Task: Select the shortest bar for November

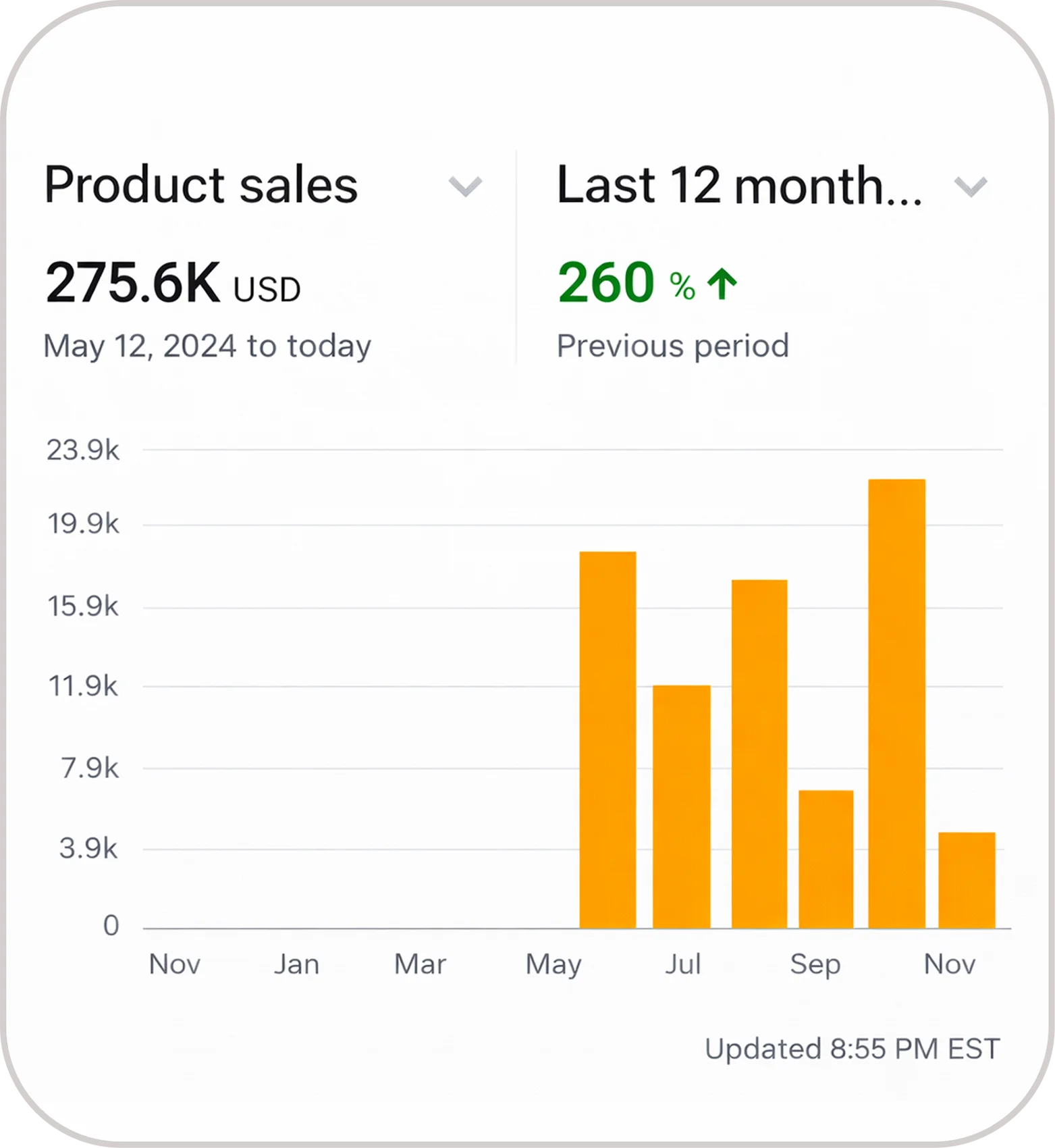Action: point(967,881)
